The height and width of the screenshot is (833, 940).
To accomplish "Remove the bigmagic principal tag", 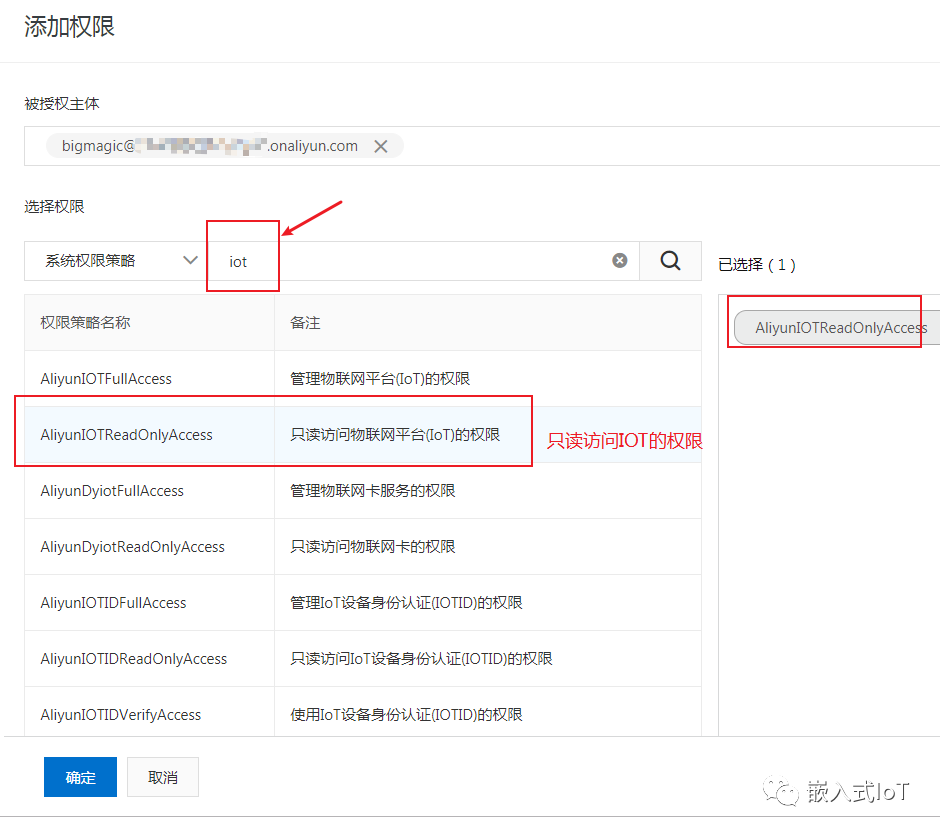I will click(x=381, y=146).
